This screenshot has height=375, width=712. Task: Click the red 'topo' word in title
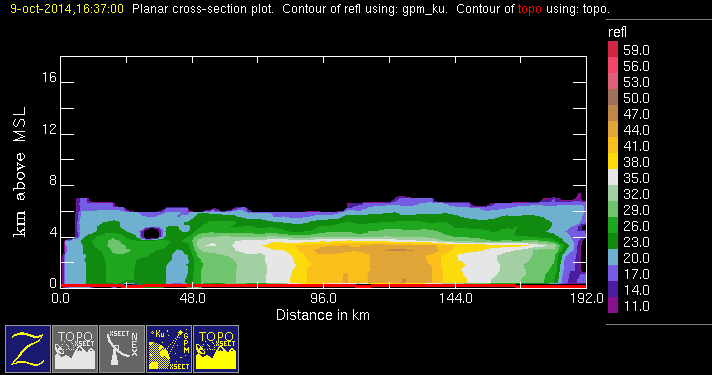pos(529,9)
